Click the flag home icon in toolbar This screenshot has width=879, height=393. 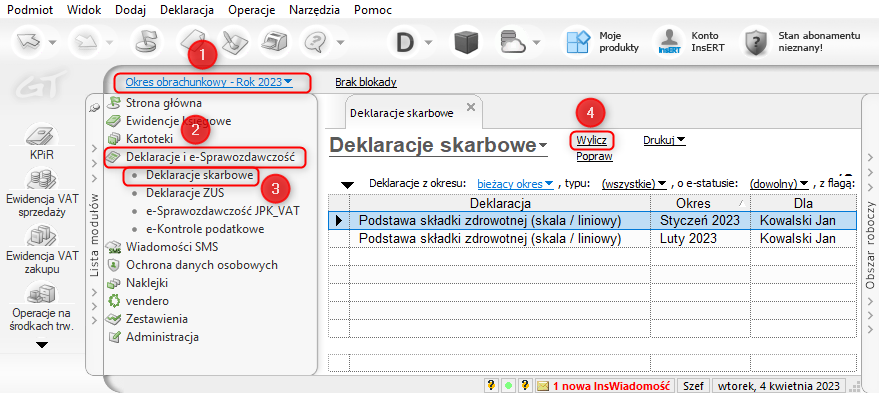click(146, 41)
